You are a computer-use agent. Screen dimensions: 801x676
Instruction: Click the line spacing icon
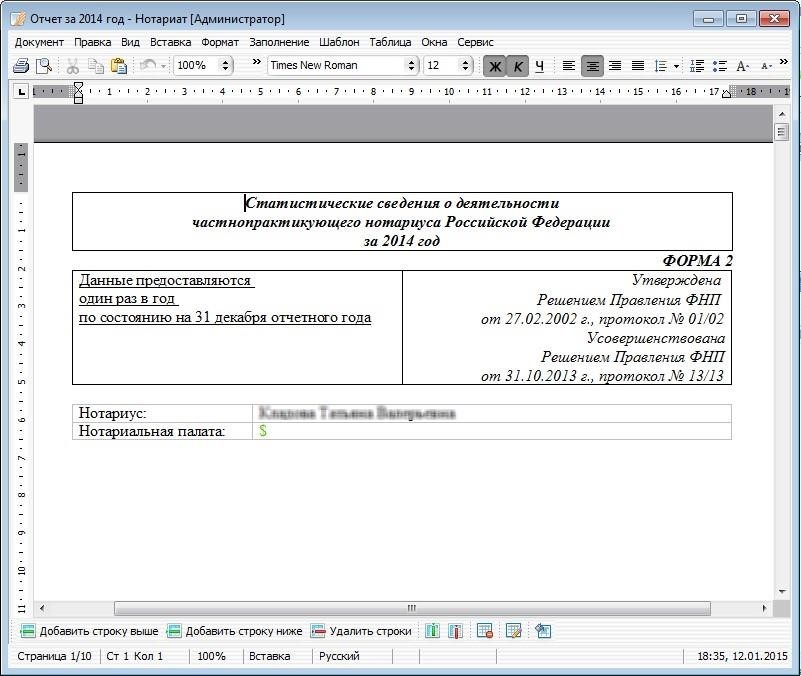click(x=661, y=66)
